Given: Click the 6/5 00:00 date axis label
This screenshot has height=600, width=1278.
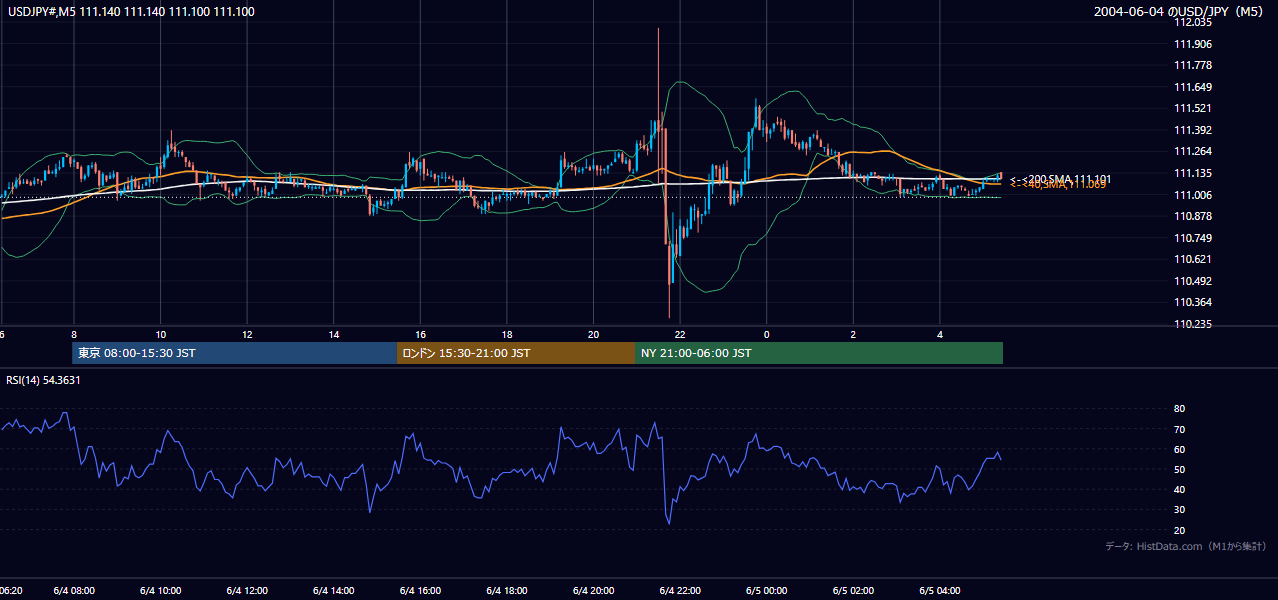Looking at the screenshot, I should pos(767,590).
